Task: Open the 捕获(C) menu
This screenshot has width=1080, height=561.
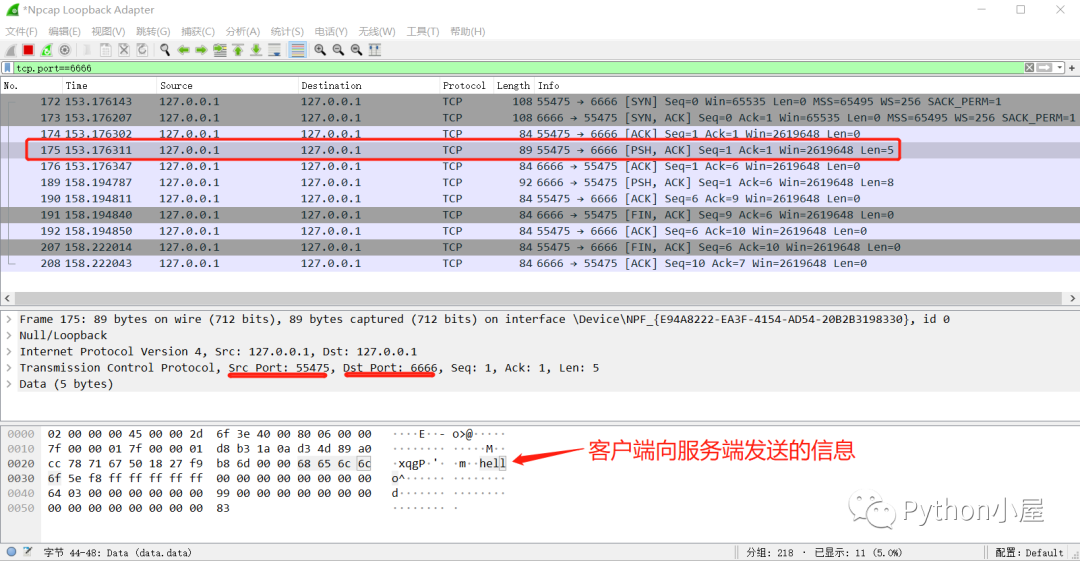Action: point(198,32)
